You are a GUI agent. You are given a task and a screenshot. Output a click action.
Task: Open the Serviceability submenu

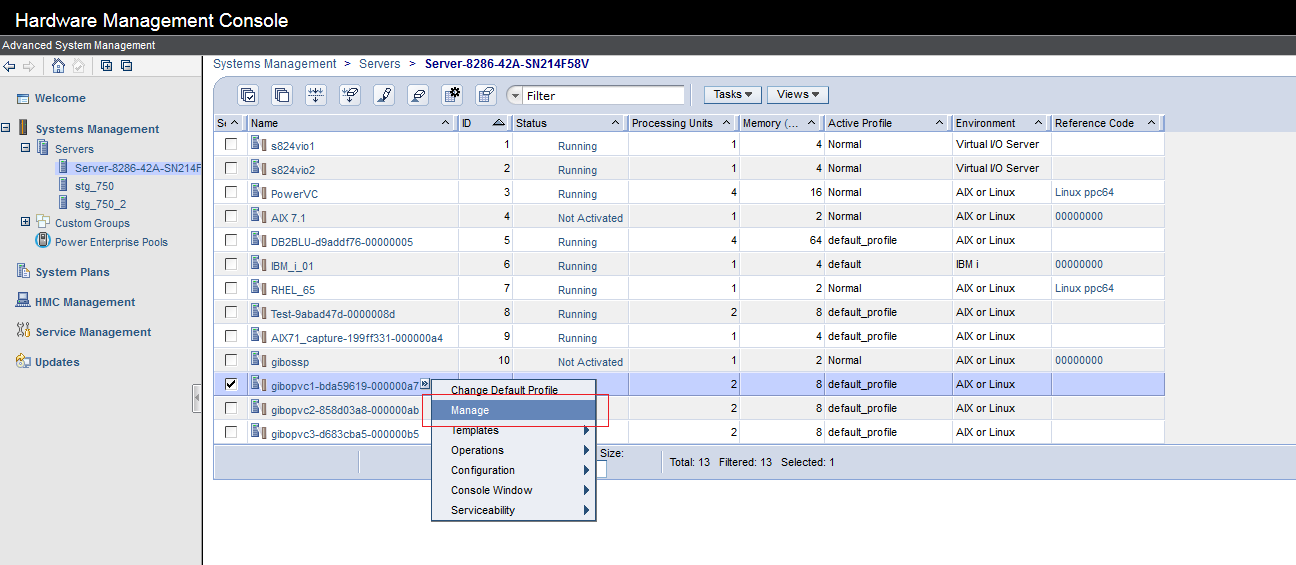click(x=513, y=510)
